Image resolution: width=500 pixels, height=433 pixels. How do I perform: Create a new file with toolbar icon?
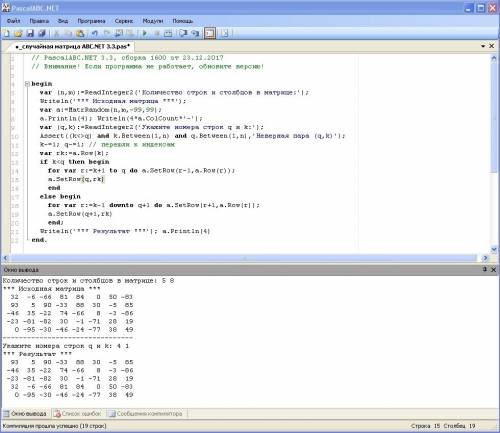7,33
